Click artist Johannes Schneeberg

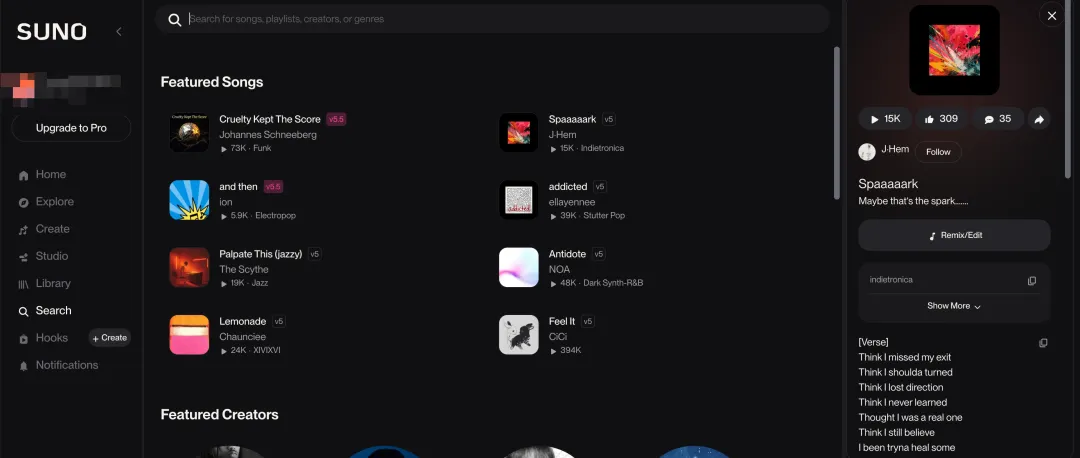[268, 134]
